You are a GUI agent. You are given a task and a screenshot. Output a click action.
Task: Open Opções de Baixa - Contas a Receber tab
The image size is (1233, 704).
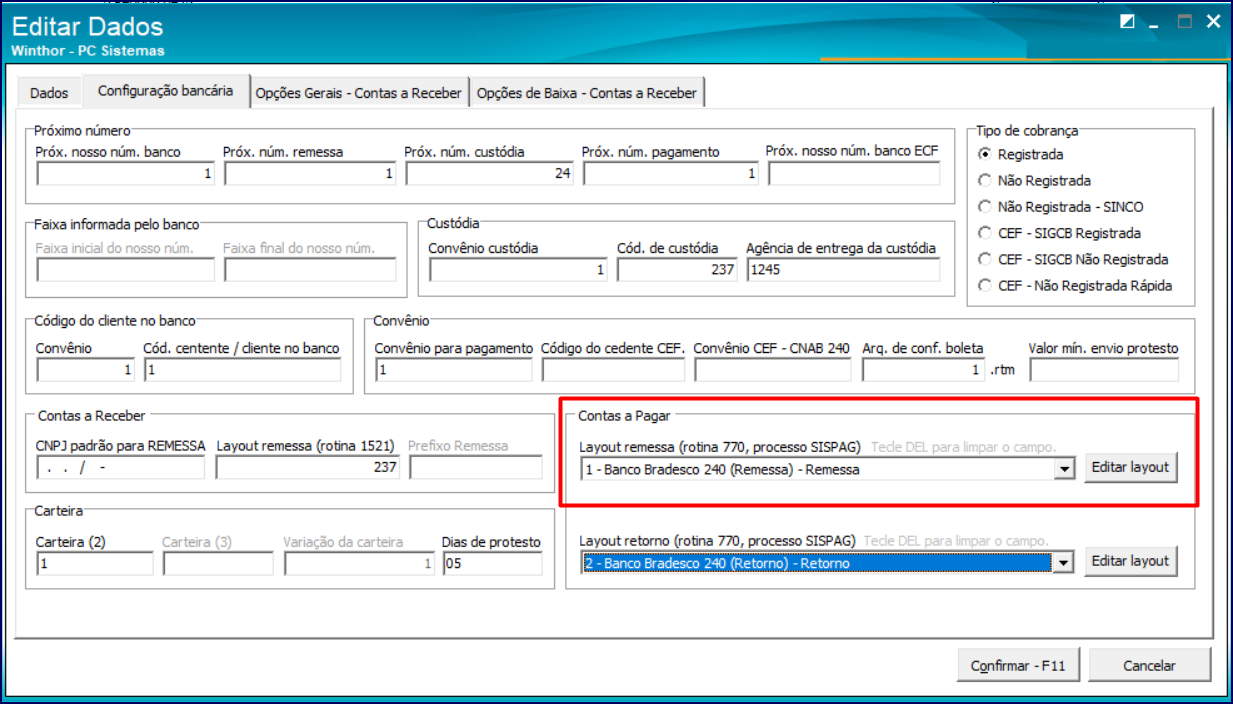[x=587, y=93]
